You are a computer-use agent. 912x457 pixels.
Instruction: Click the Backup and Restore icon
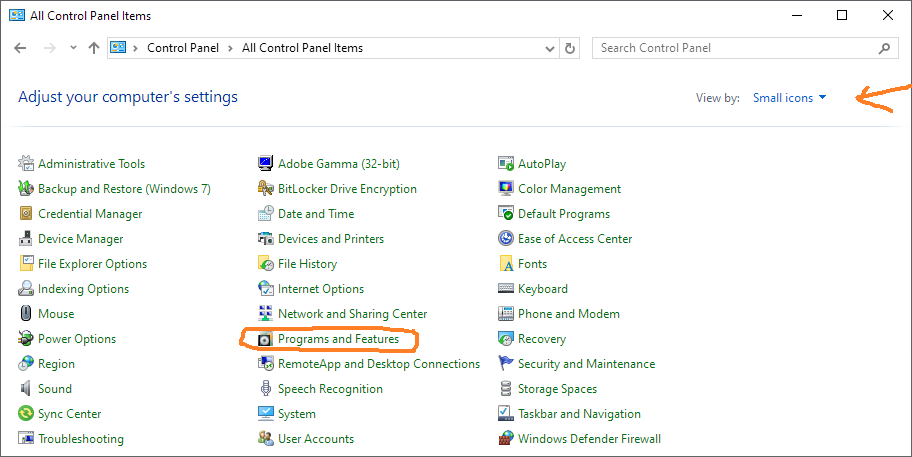tap(26, 188)
